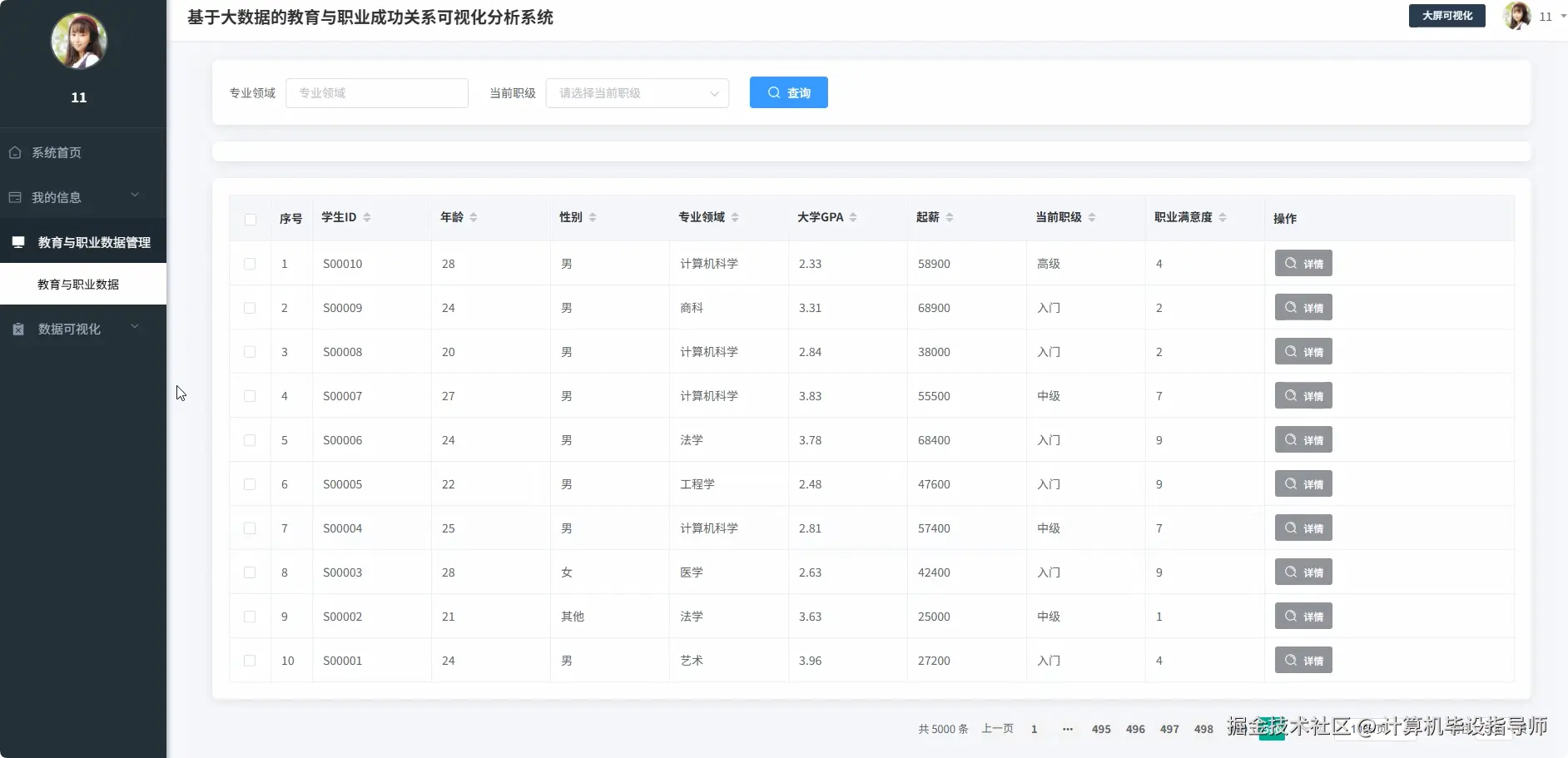Check the row checkbox for S00001

(250, 661)
